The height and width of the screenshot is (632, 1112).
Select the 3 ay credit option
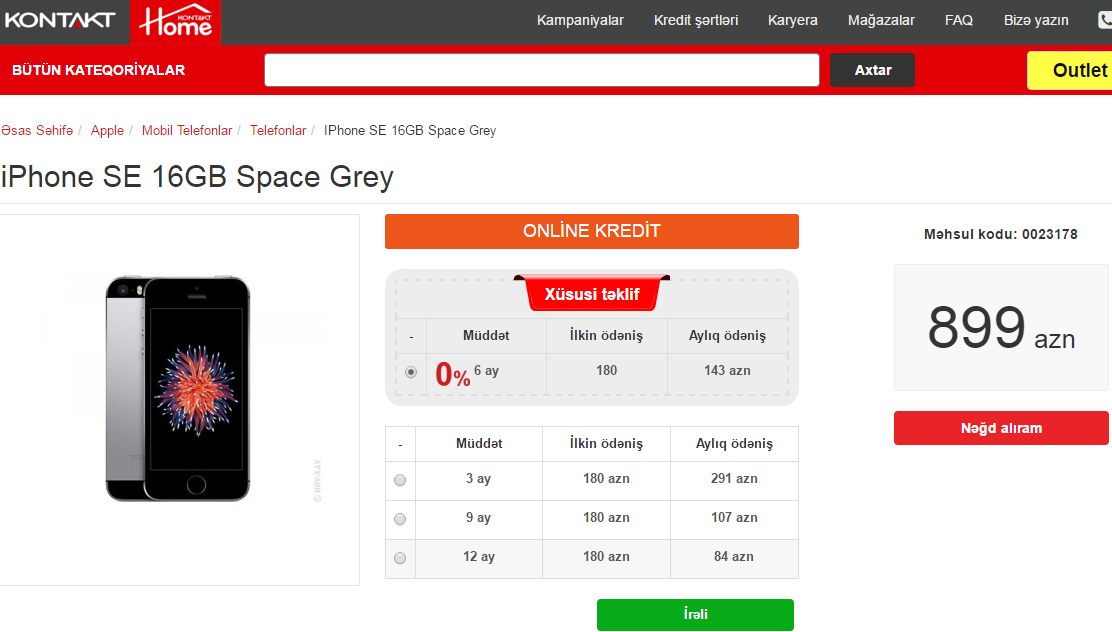click(x=400, y=480)
